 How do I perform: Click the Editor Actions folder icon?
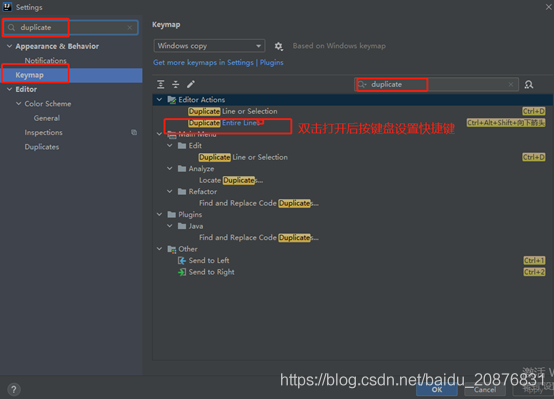click(x=172, y=100)
